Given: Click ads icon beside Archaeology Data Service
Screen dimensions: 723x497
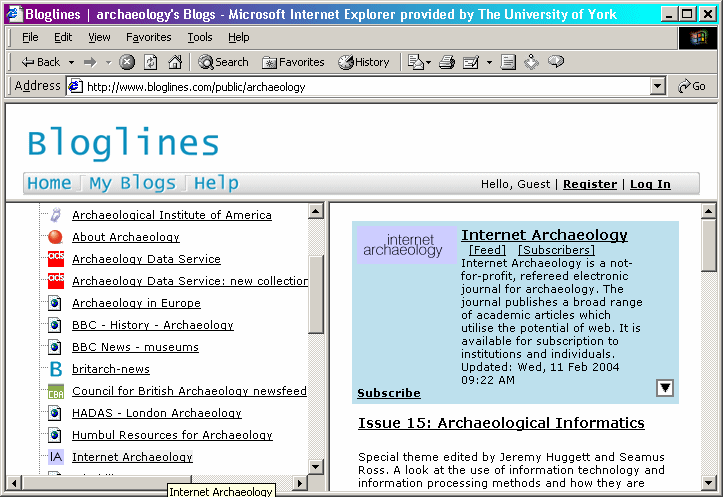Looking at the screenshot, I should coord(56,259).
